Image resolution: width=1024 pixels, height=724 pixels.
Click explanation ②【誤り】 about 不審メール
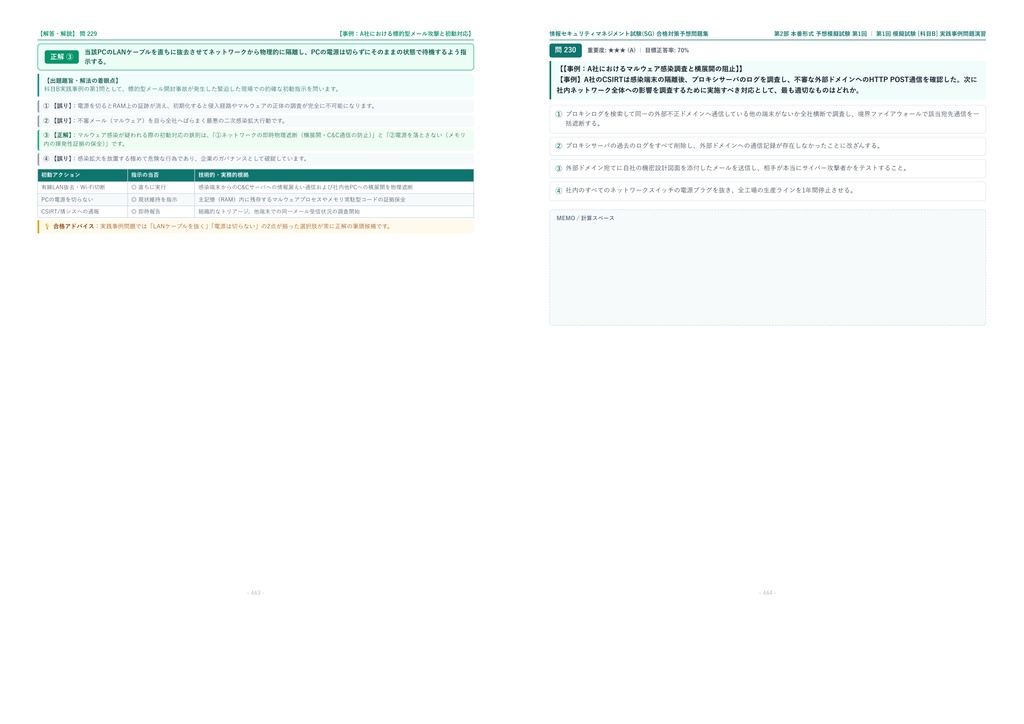click(x=256, y=121)
